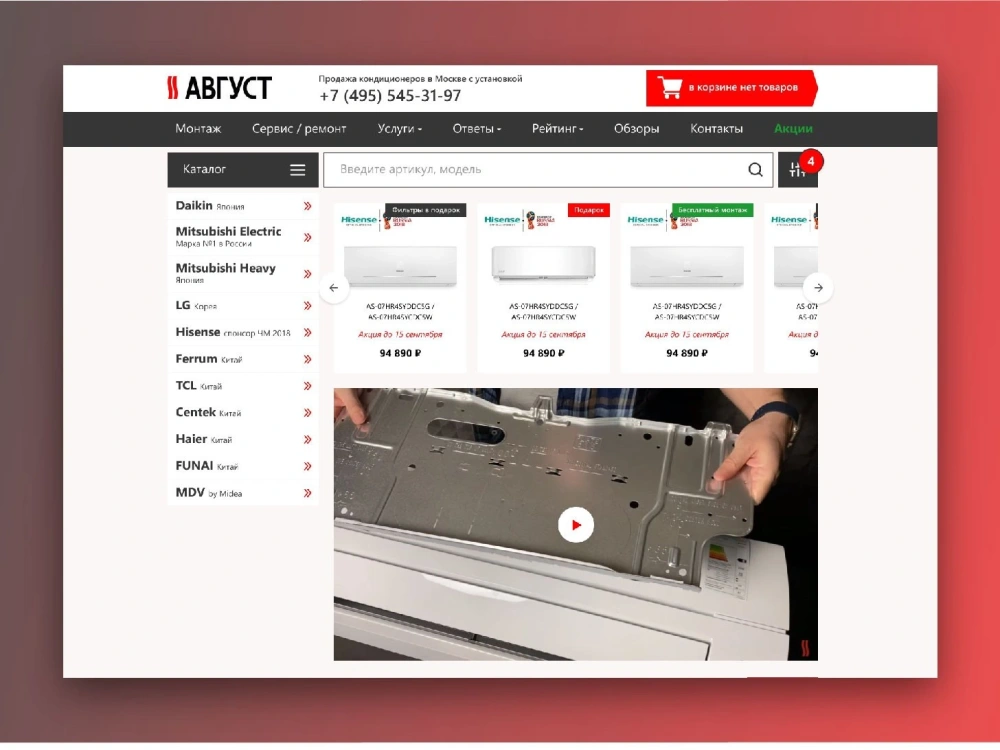The height and width of the screenshot is (750, 1000).
Task: Open the green Акции link
Action: pyautogui.click(x=793, y=129)
